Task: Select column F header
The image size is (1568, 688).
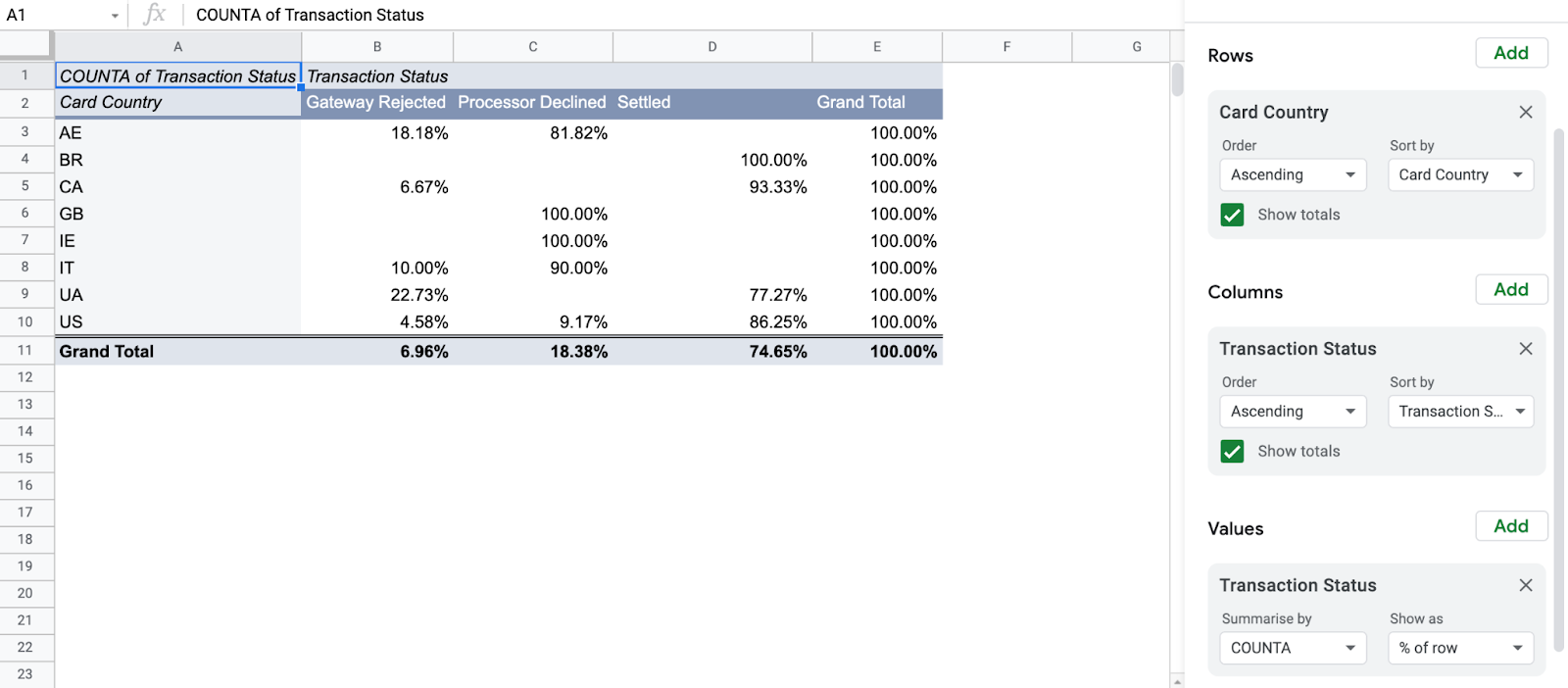Action: tap(1006, 46)
